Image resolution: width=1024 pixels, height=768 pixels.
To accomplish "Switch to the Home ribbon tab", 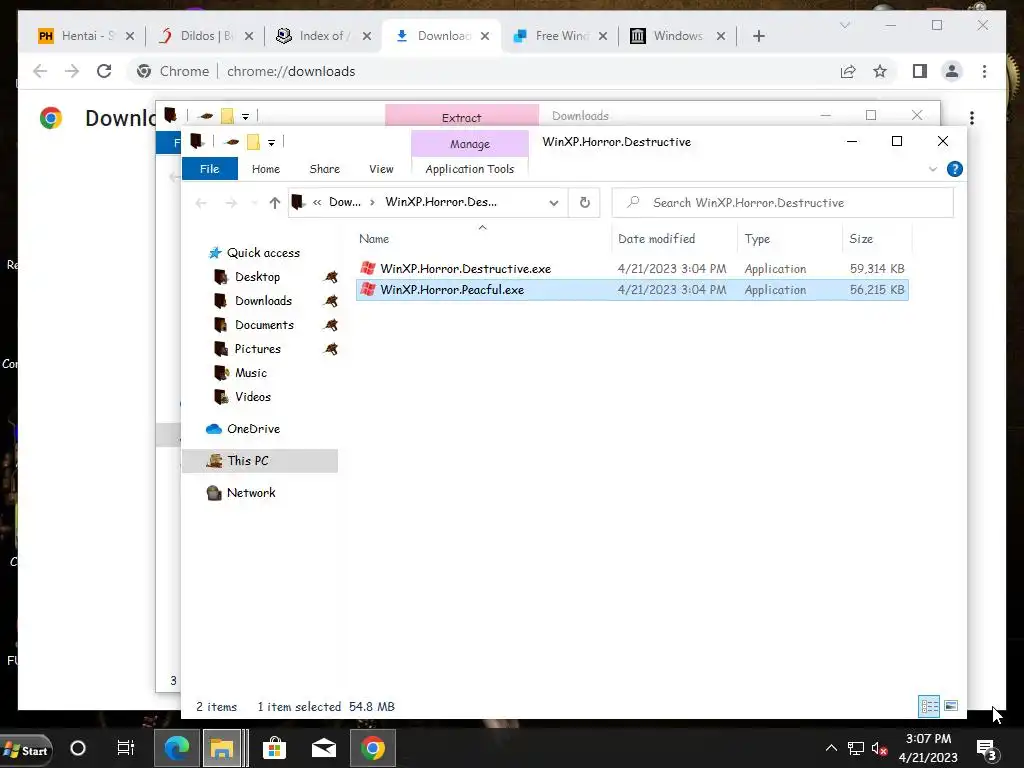I will (x=266, y=168).
